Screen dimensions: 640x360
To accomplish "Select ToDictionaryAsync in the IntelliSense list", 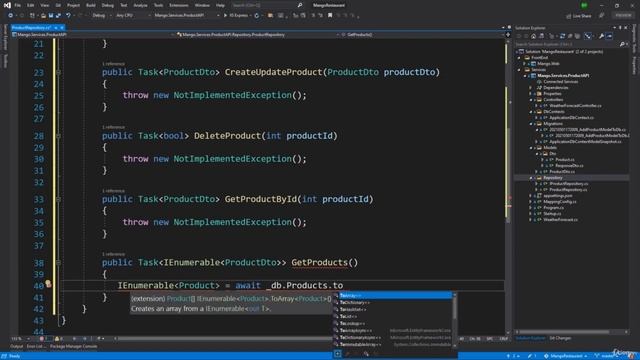I will 392,338.
